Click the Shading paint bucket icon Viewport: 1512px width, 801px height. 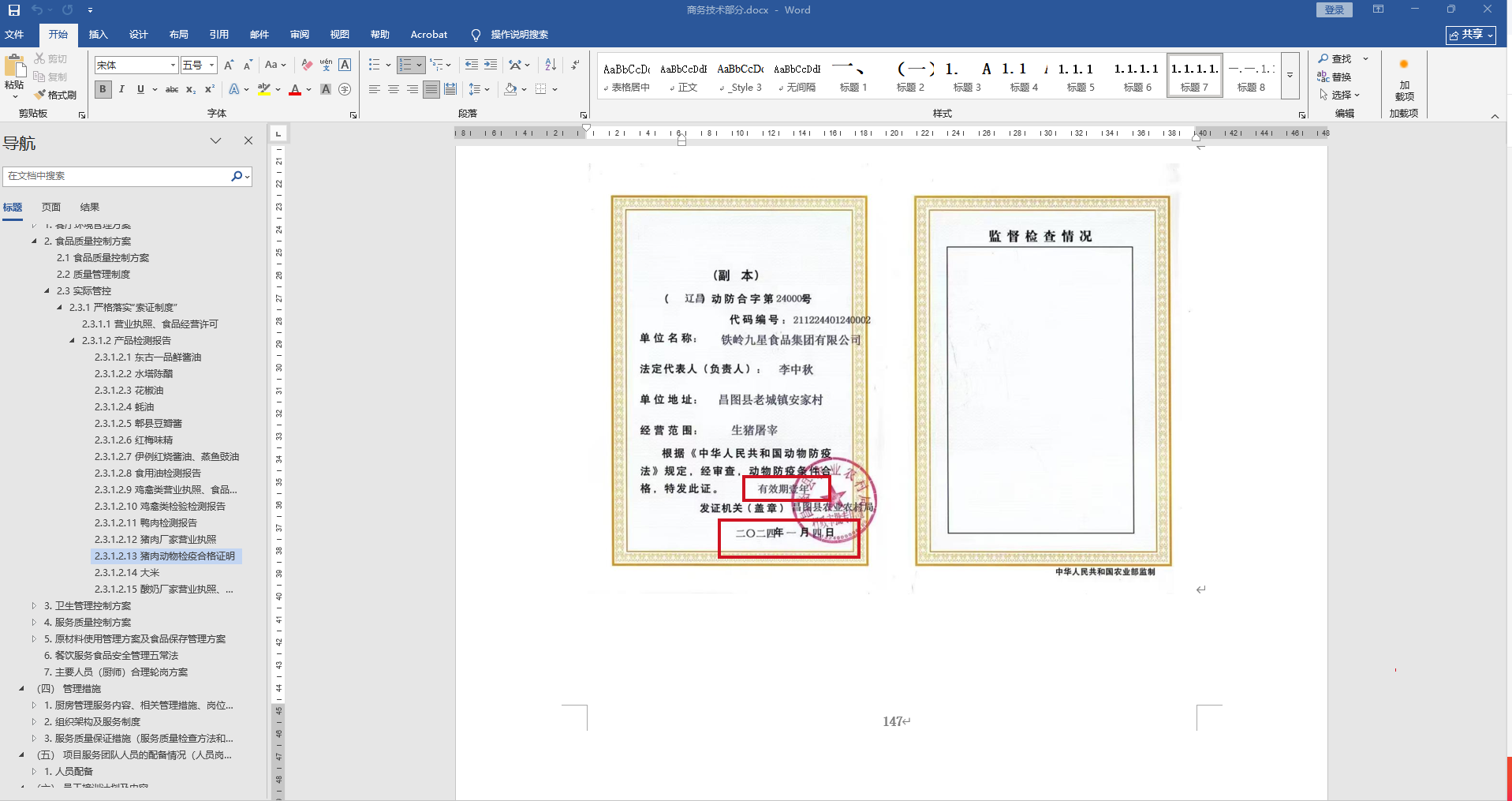pyautogui.click(x=511, y=89)
